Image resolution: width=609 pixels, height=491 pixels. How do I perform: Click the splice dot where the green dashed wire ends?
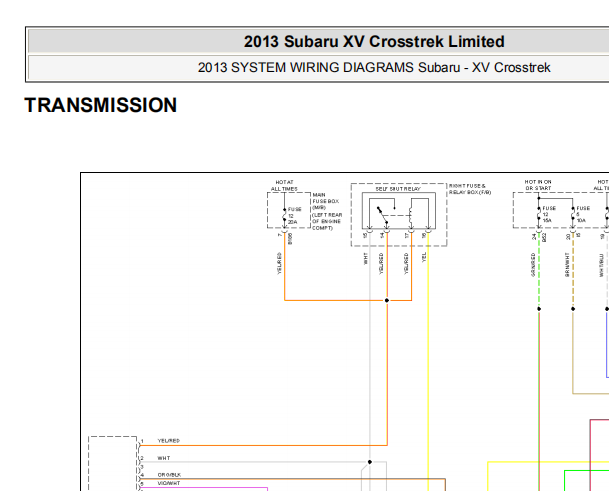[x=539, y=309]
